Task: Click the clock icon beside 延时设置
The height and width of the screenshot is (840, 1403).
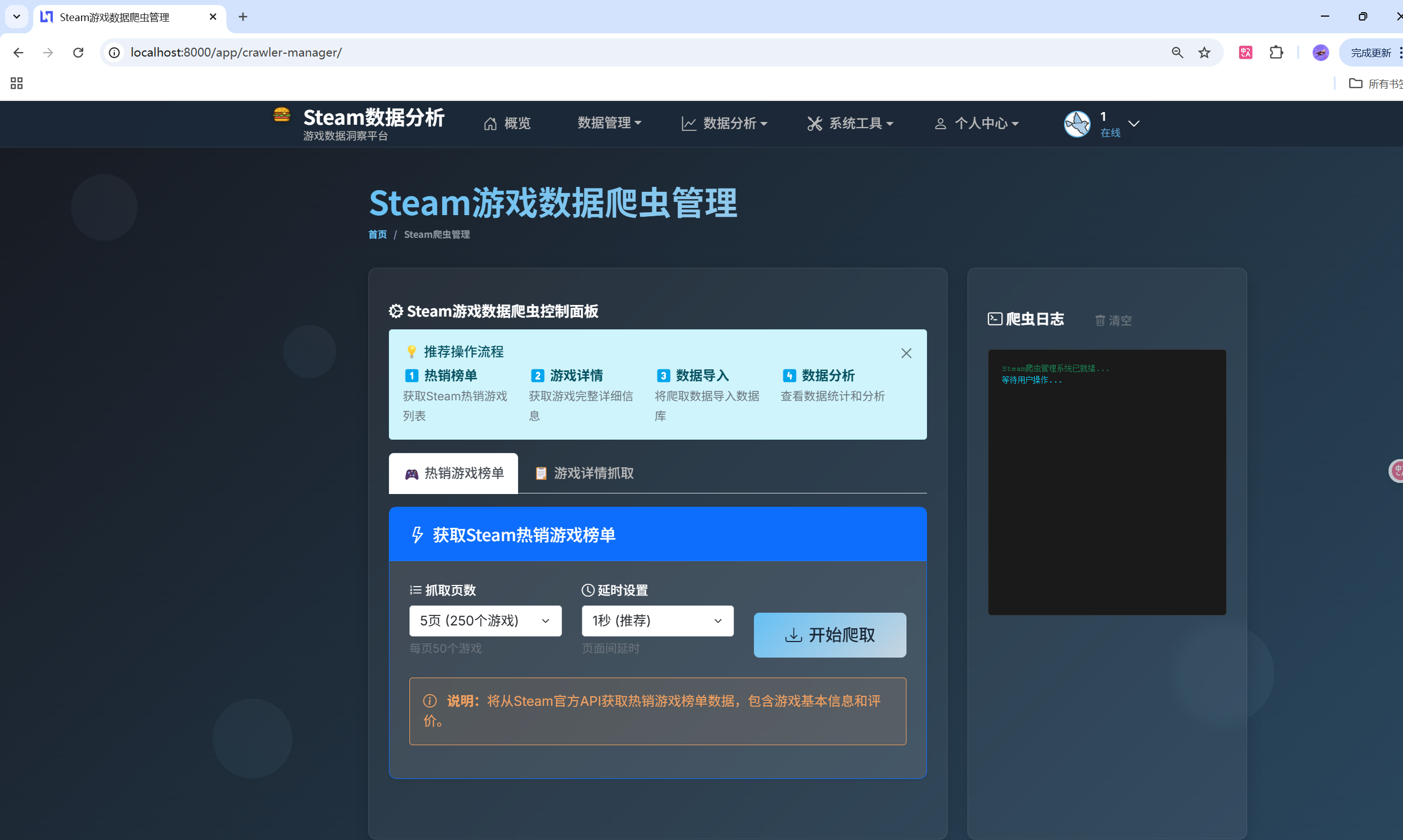Action: tap(588, 590)
